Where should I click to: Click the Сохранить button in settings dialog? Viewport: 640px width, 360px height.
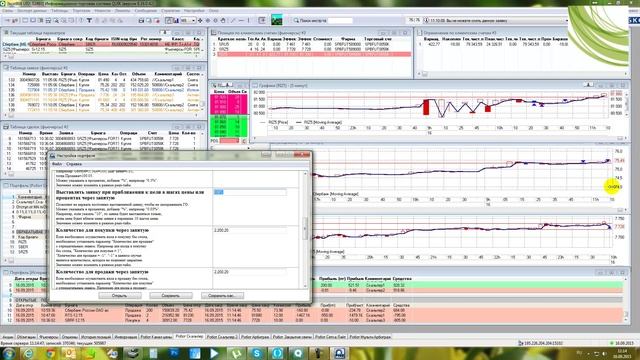pos(171,296)
